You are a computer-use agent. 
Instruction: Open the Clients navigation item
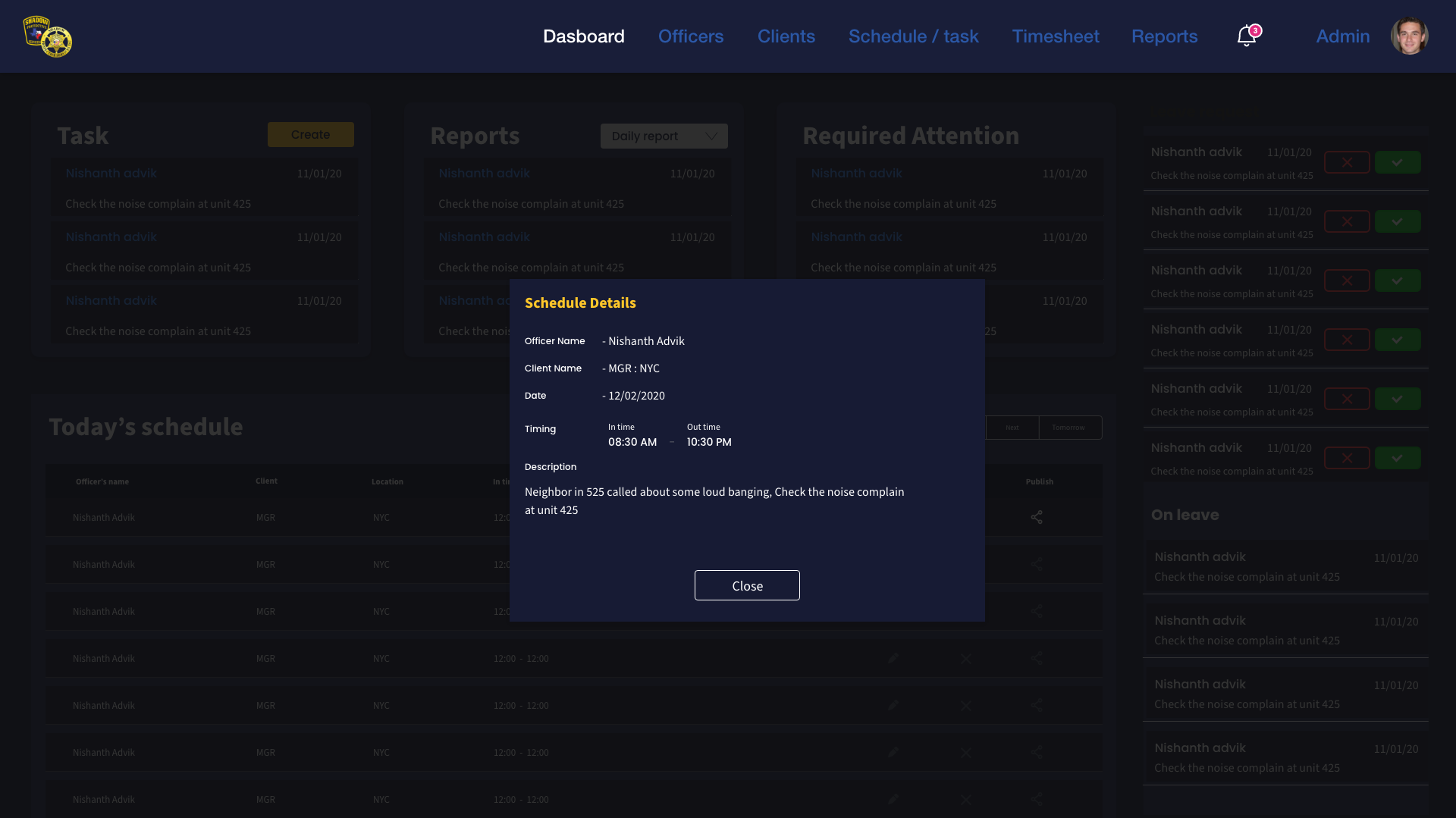pos(786,36)
